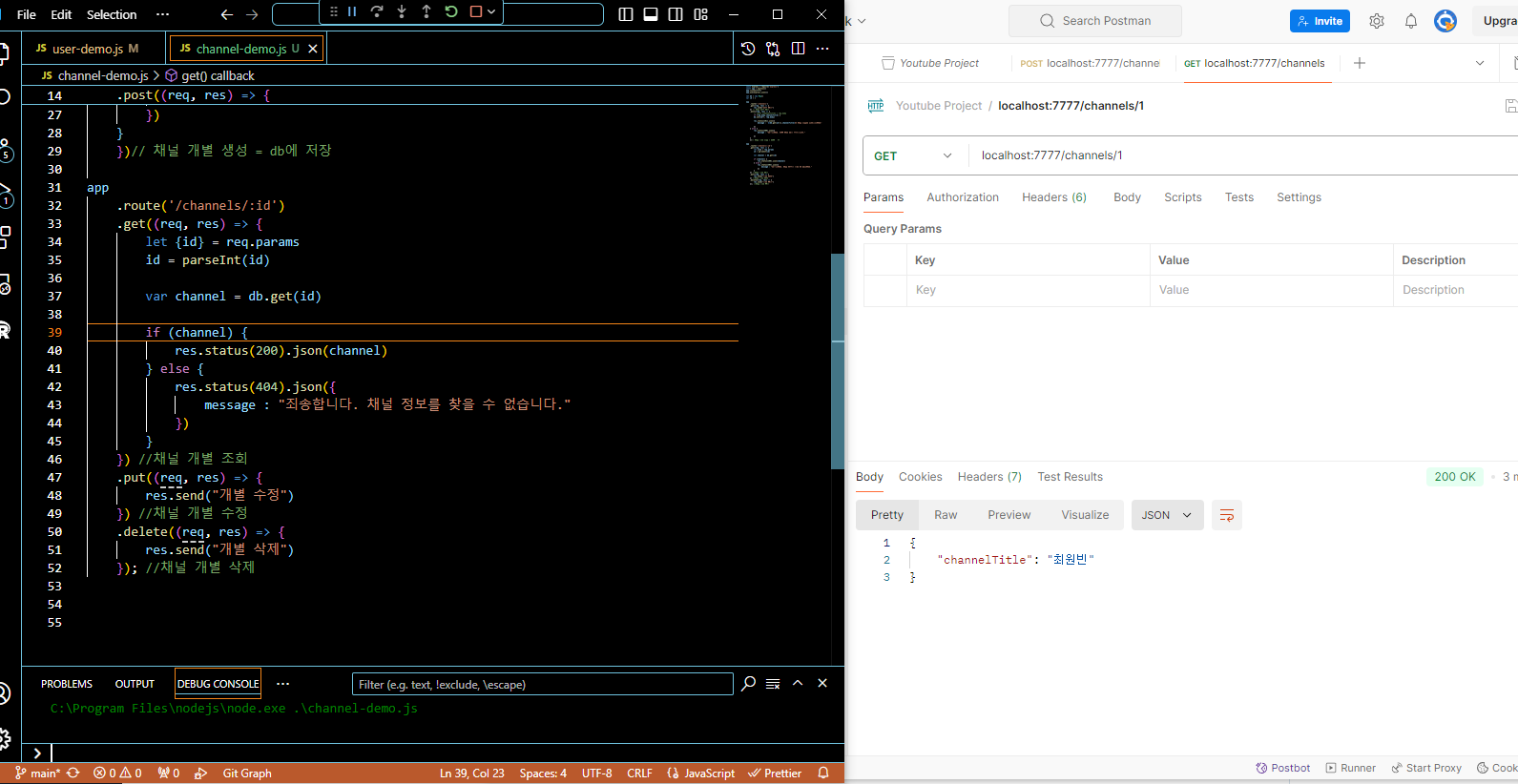Click the Step Out debug icon

(426, 12)
